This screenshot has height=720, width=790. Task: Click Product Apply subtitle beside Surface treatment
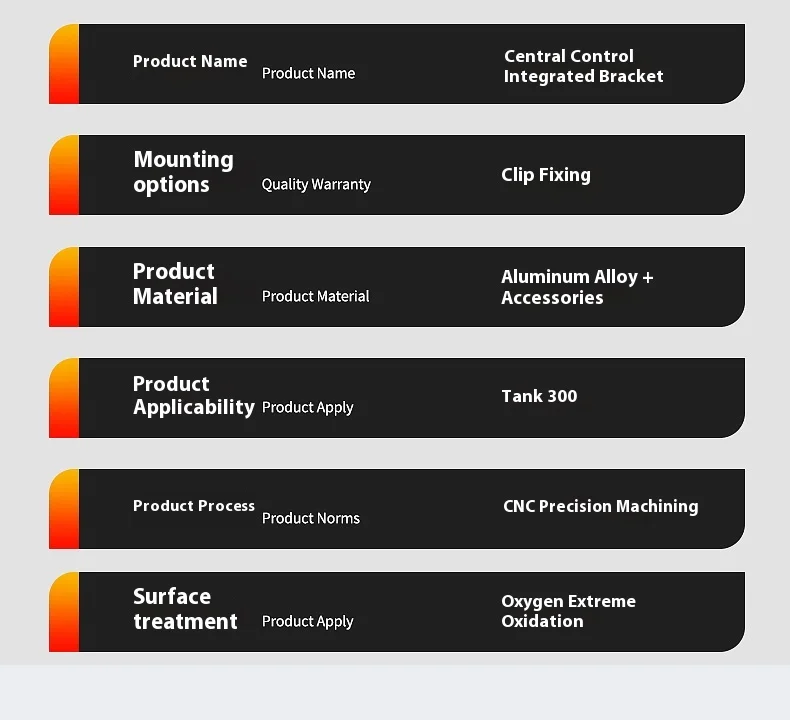click(307, 622)
